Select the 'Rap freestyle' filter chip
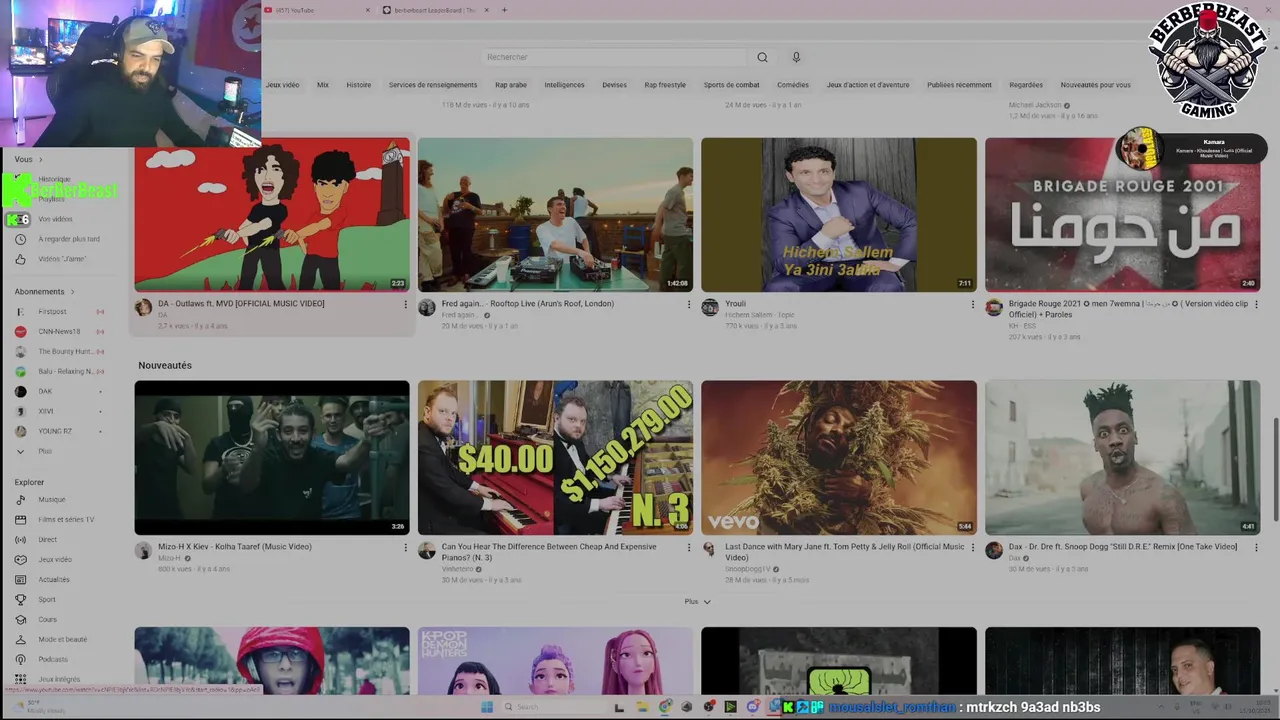Viewport: 1280px width, 720px height. (665, 85)
